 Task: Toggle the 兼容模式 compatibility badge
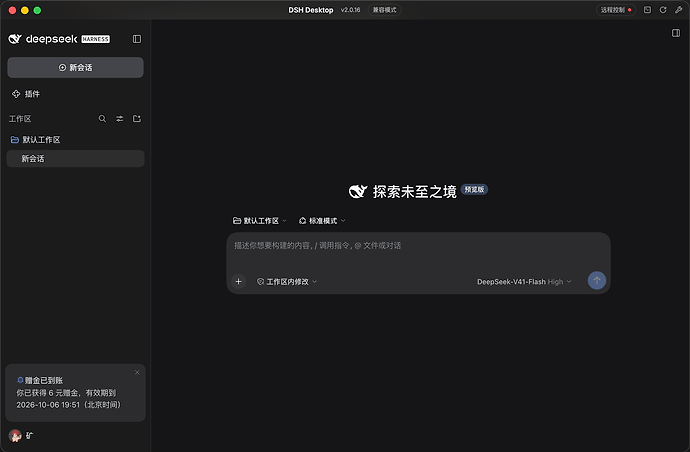pyautogui.click(x=385, y=10)
